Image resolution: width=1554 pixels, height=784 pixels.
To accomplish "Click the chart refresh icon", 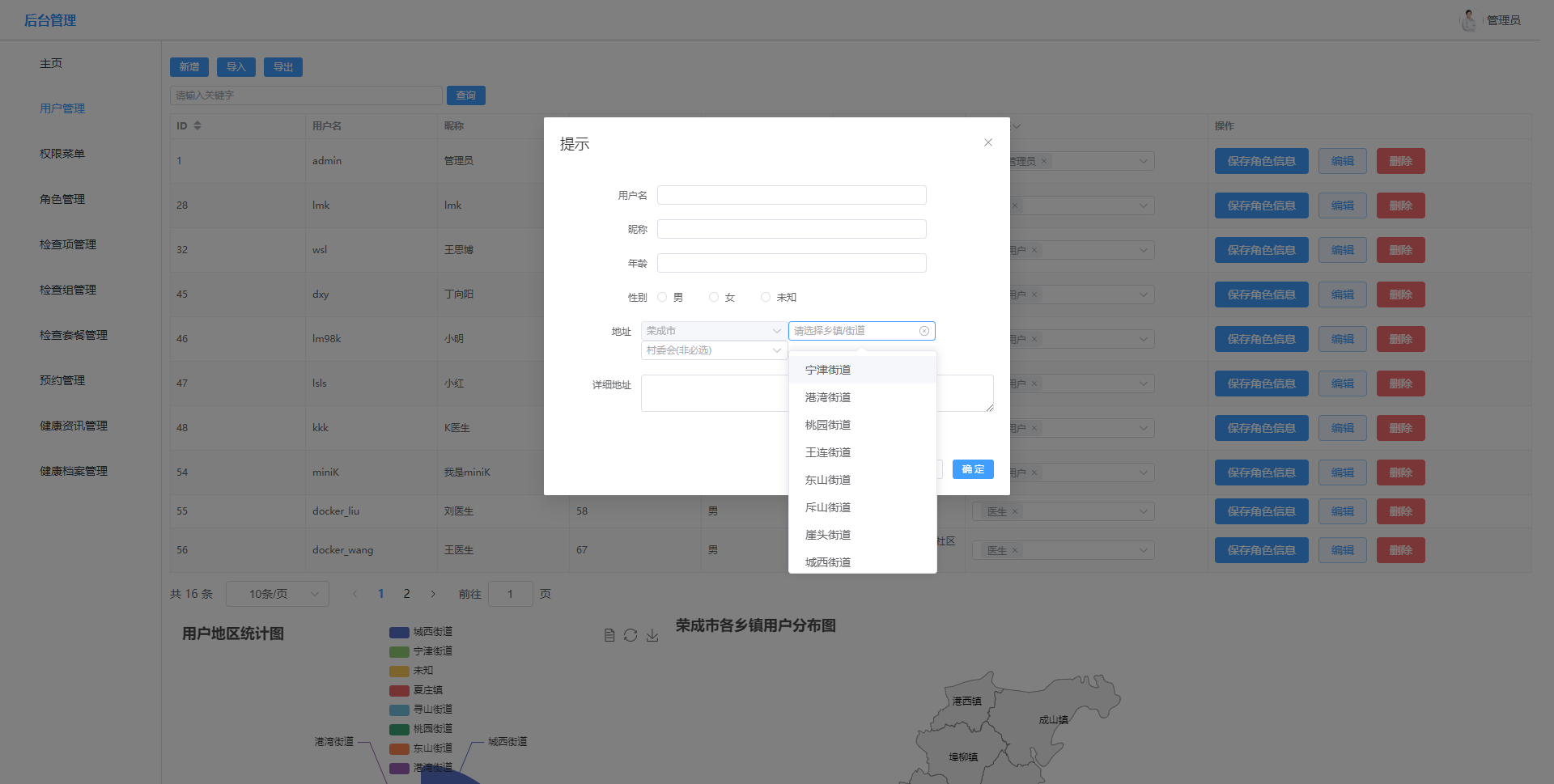I will point(631,635).
